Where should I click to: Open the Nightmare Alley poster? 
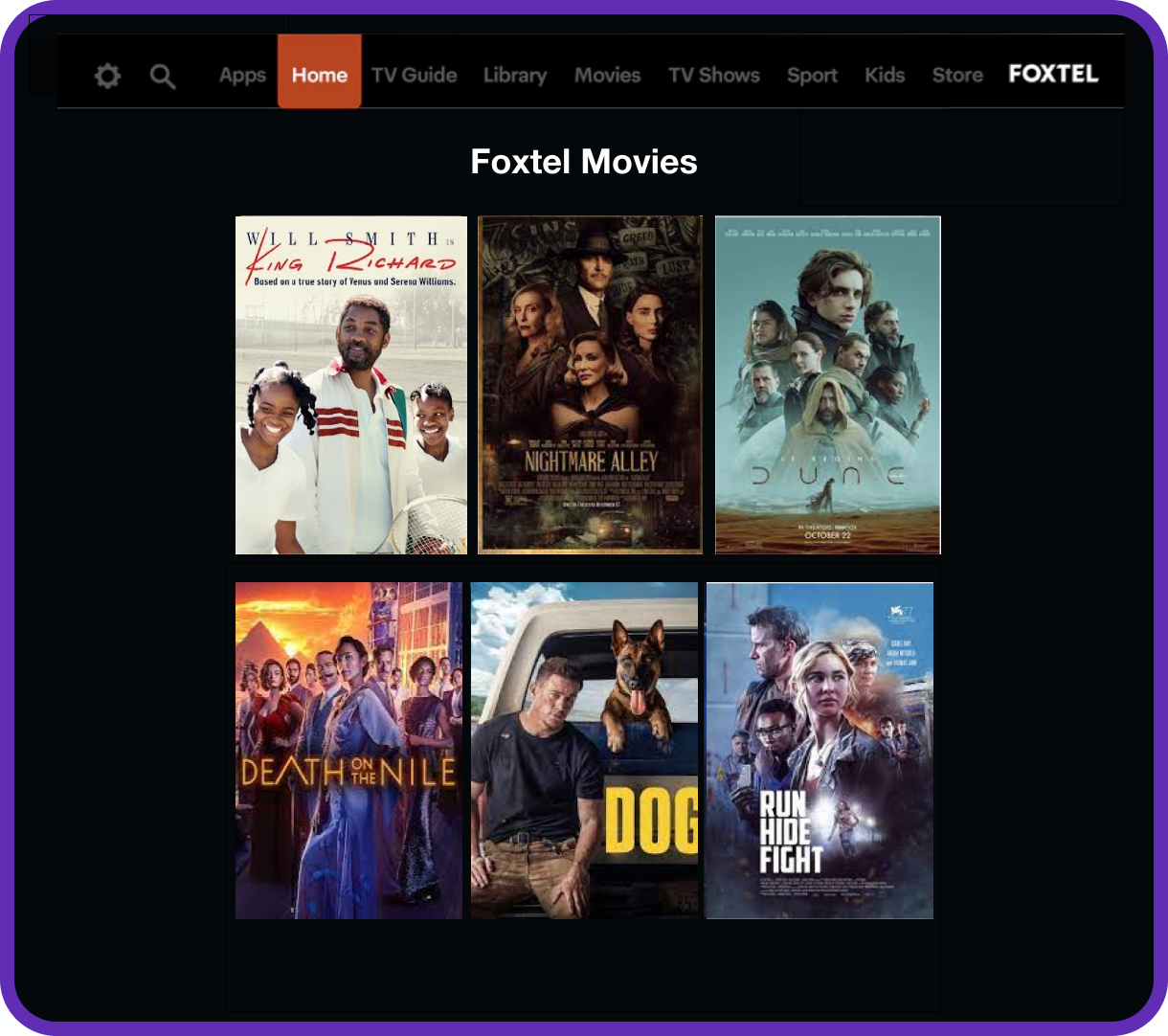coord(590,384)
